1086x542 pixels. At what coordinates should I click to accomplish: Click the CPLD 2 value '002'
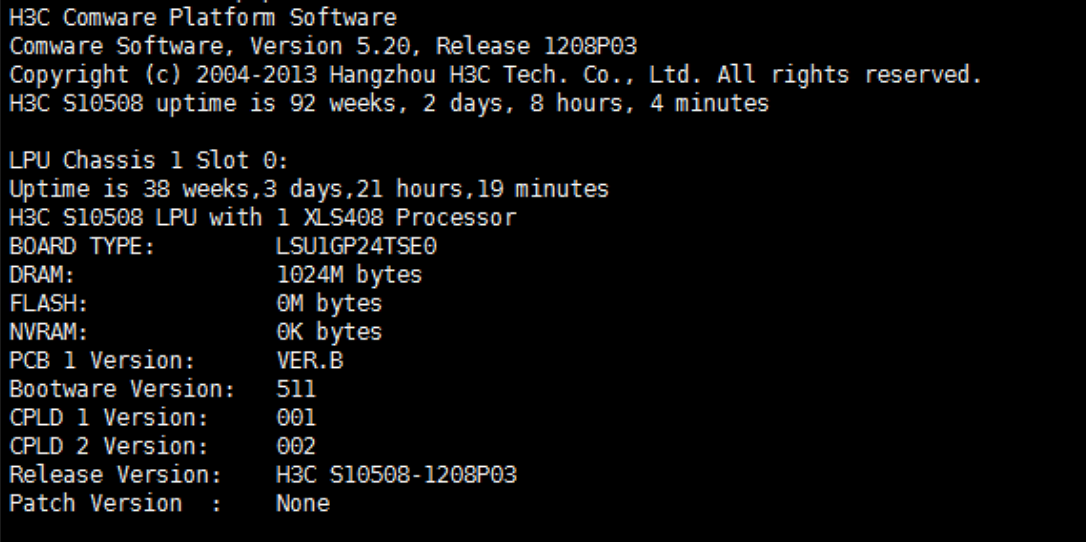pos(296,446)
